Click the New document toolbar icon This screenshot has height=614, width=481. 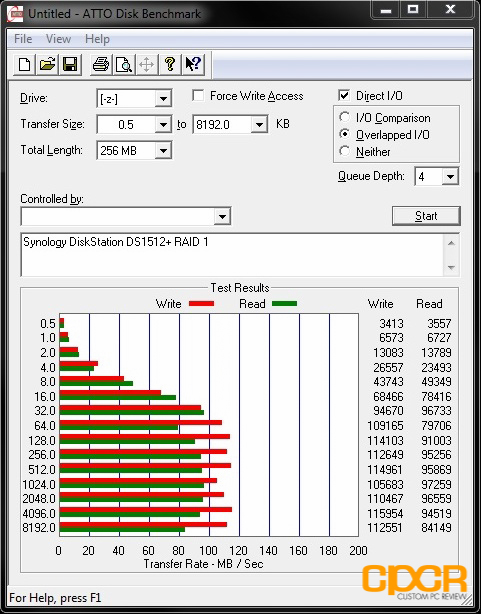25,64
